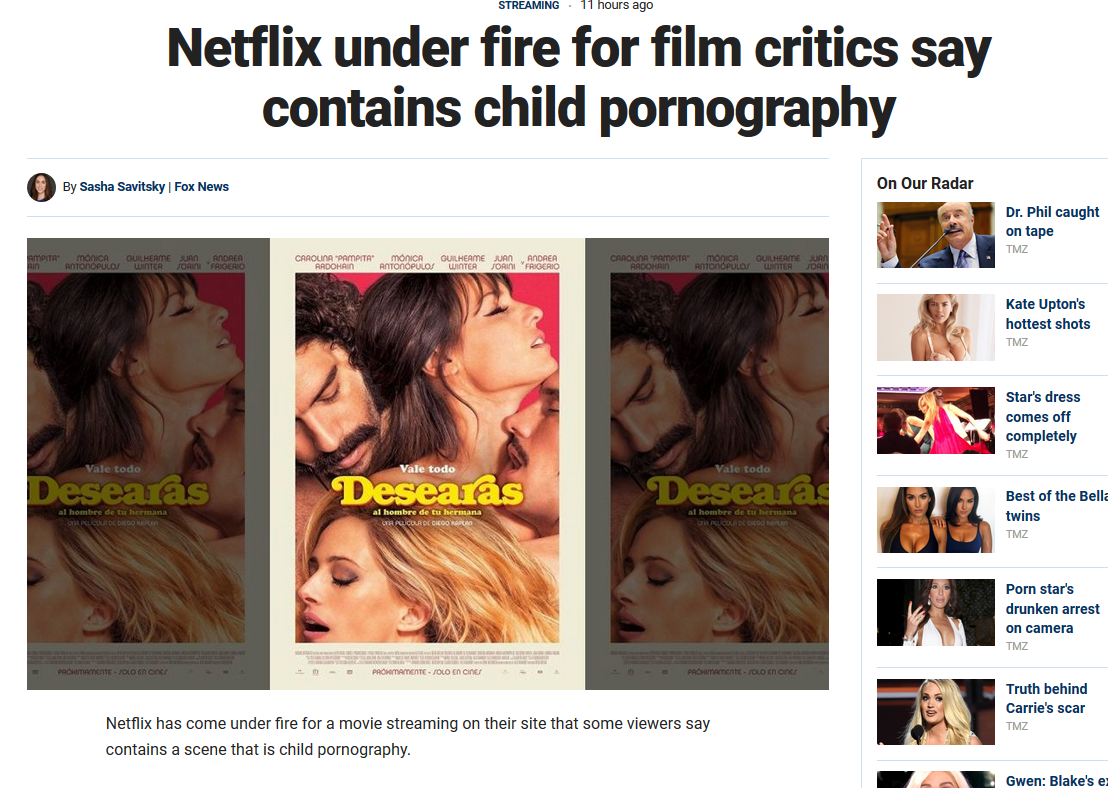The height and width of the screenshot is (788, 1108).
Task: Click the drunken arrest story thumbnail
Action: [936, 613]
